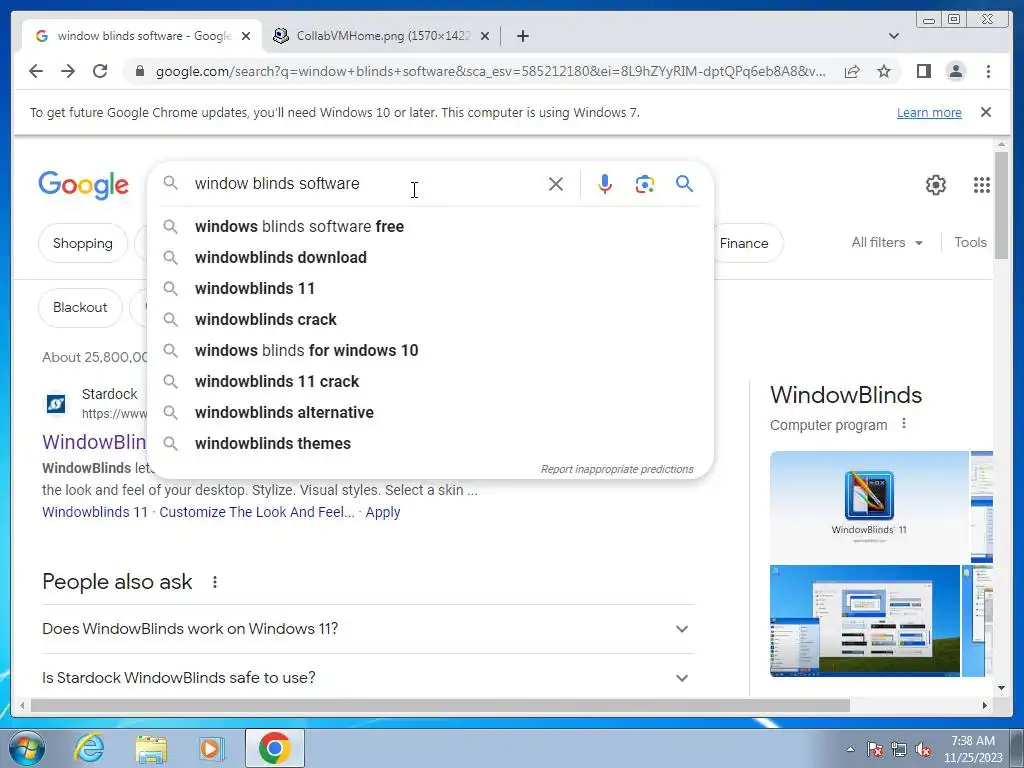
Task: Search by image with camera icon
Action: pos(645,184)
